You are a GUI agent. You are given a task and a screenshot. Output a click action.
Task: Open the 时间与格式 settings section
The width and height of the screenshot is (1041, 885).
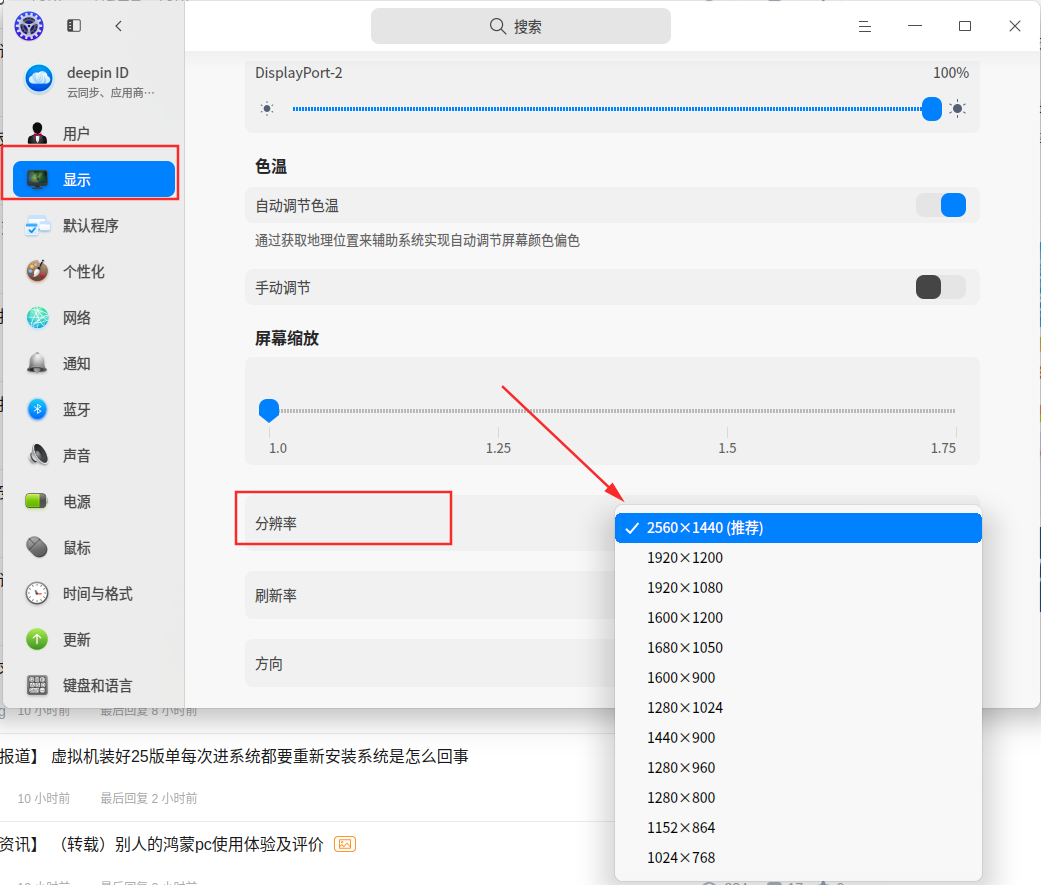pos(94,593)
